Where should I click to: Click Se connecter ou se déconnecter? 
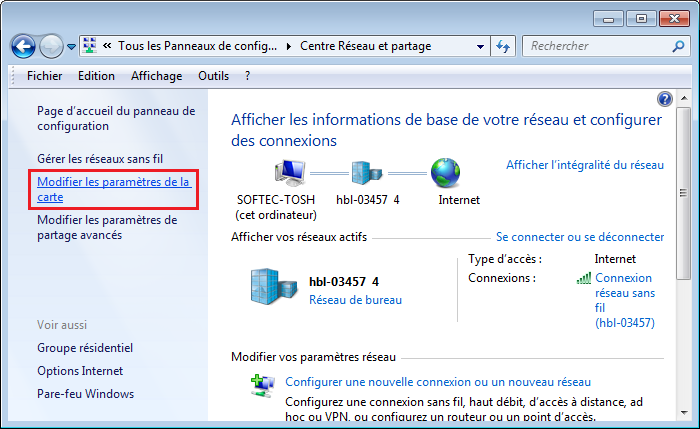tap(580, 237)
